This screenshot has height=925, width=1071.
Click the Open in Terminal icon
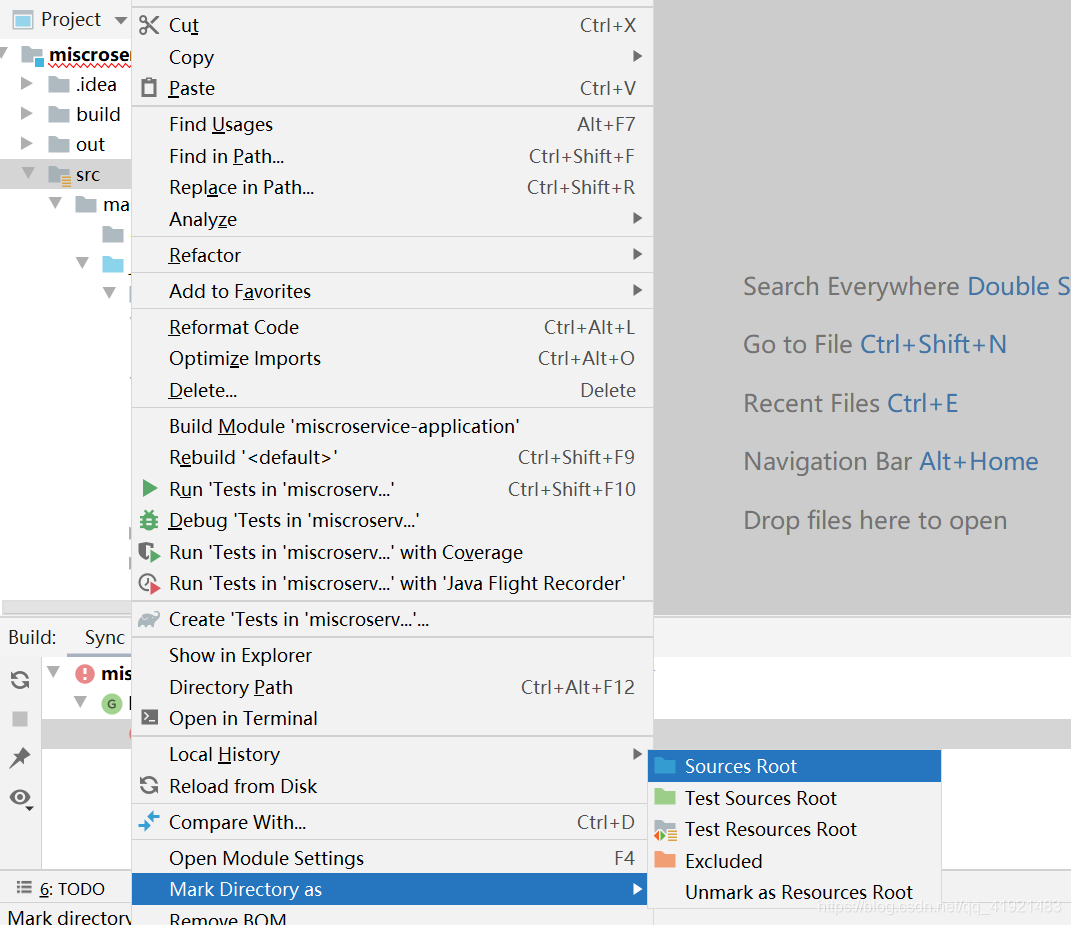coord(150,717)
